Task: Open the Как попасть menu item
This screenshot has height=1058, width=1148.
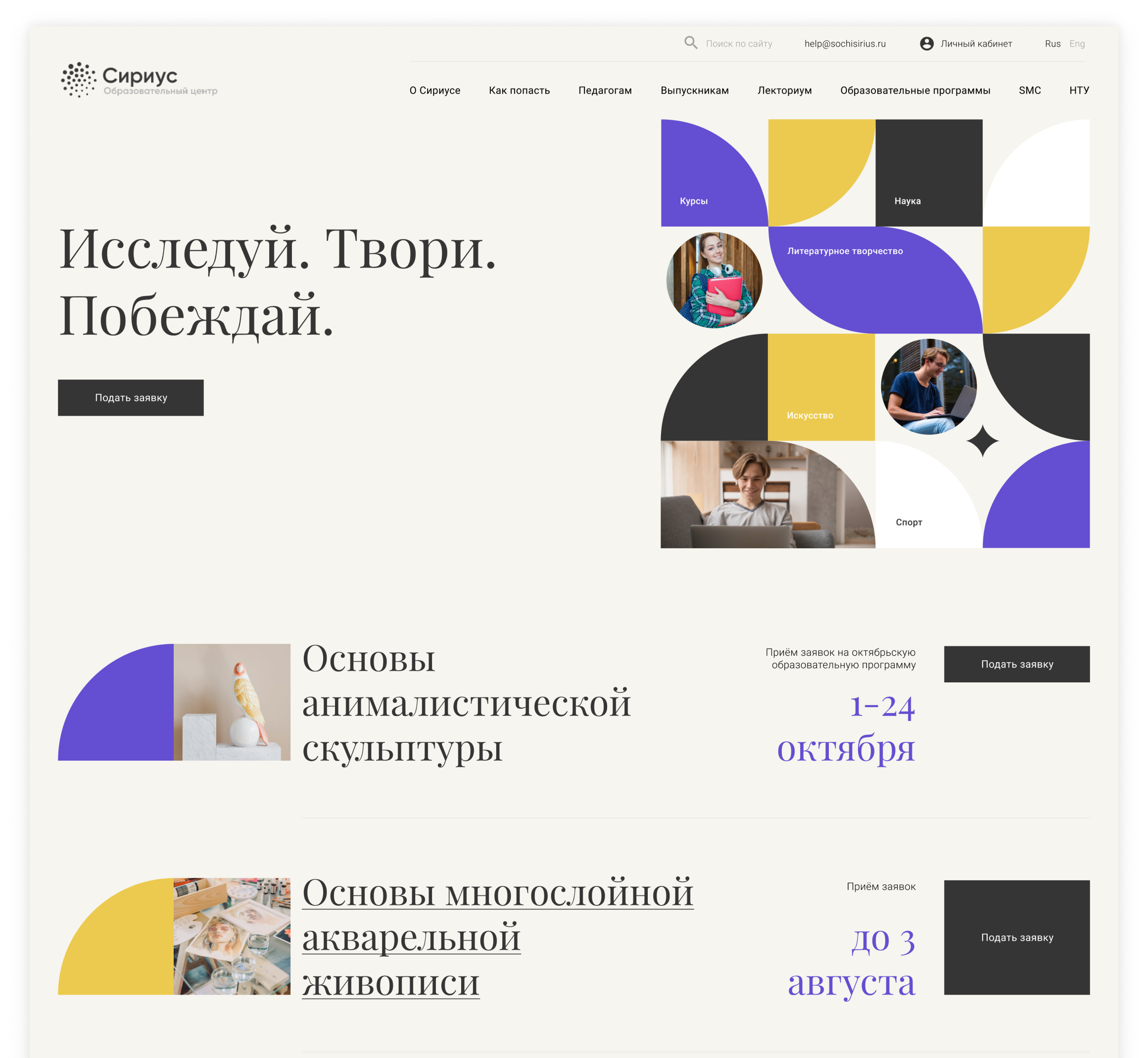Action: point(519,91)
